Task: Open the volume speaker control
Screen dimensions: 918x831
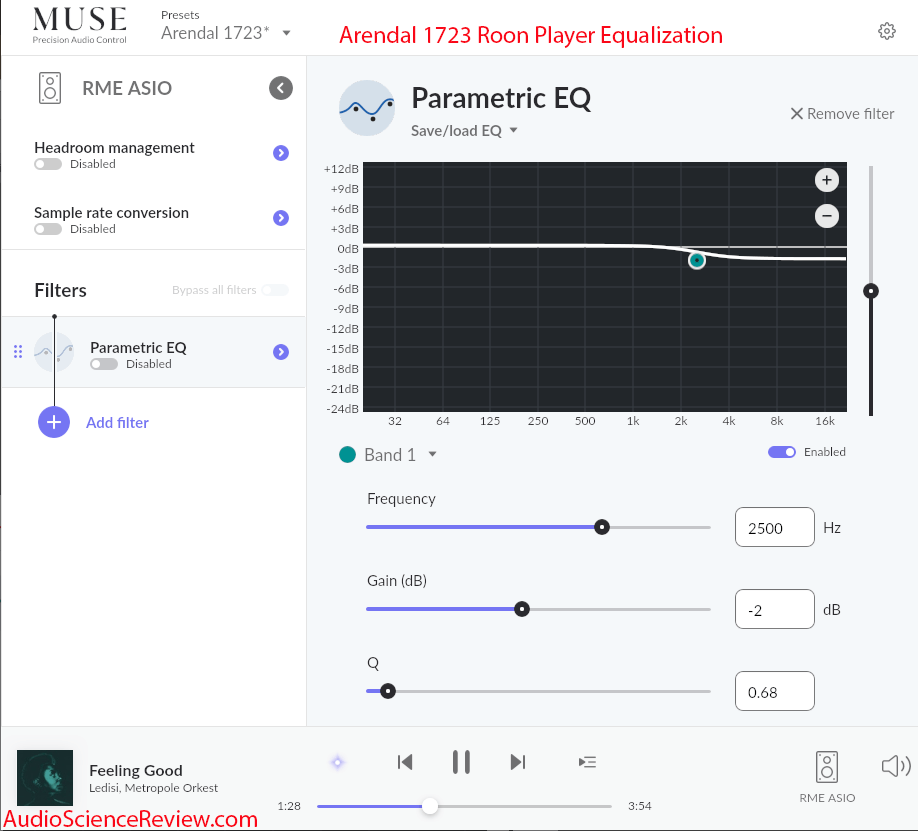Action: 896,765
